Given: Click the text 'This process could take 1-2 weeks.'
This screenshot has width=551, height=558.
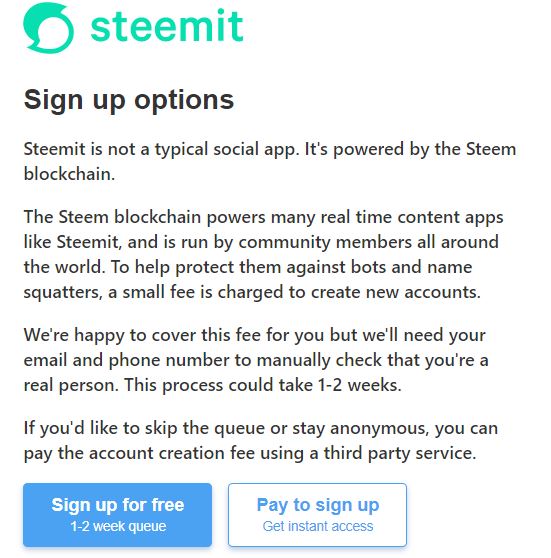Looking at the screenshot, I should (x=263, y=385).
